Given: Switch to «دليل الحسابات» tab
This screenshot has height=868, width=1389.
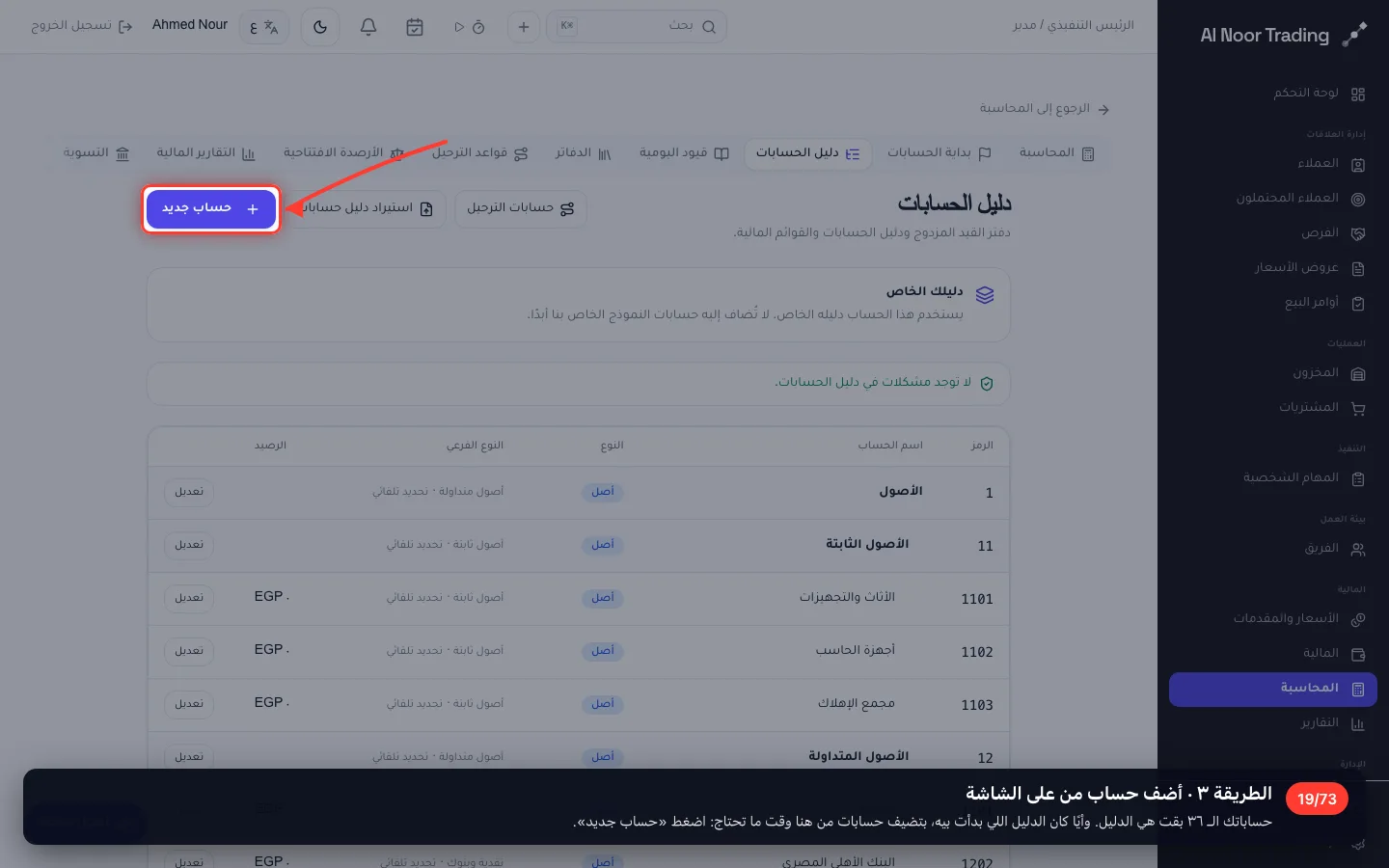Looking at the screenshot, I should point(807,153).
